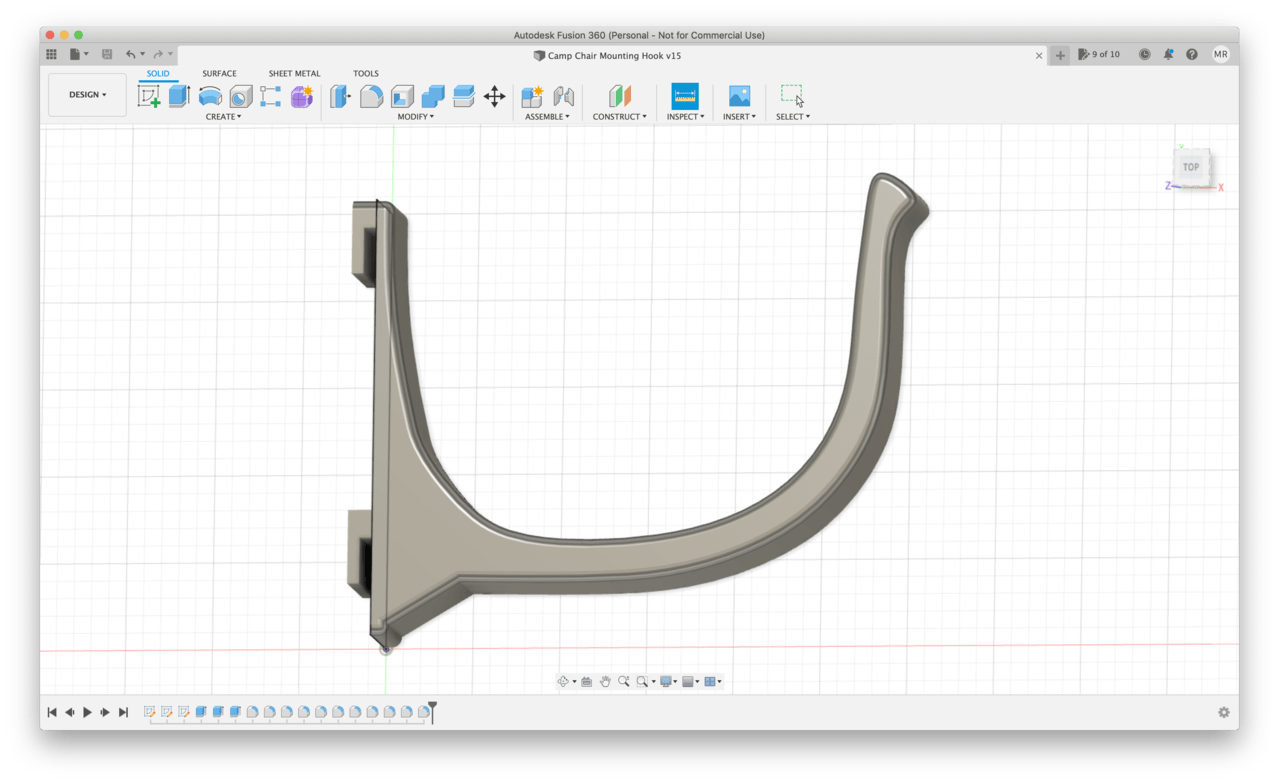This screenshot has width=1279, height=783.
Task: Select the last fillet feature in timeline
Action: 423,712
